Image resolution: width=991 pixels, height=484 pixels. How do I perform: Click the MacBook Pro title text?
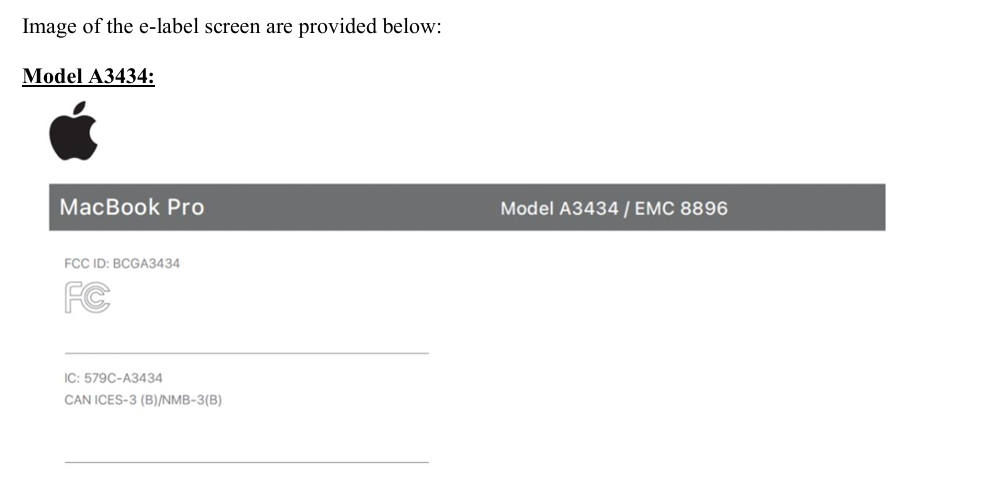(131, 207)
